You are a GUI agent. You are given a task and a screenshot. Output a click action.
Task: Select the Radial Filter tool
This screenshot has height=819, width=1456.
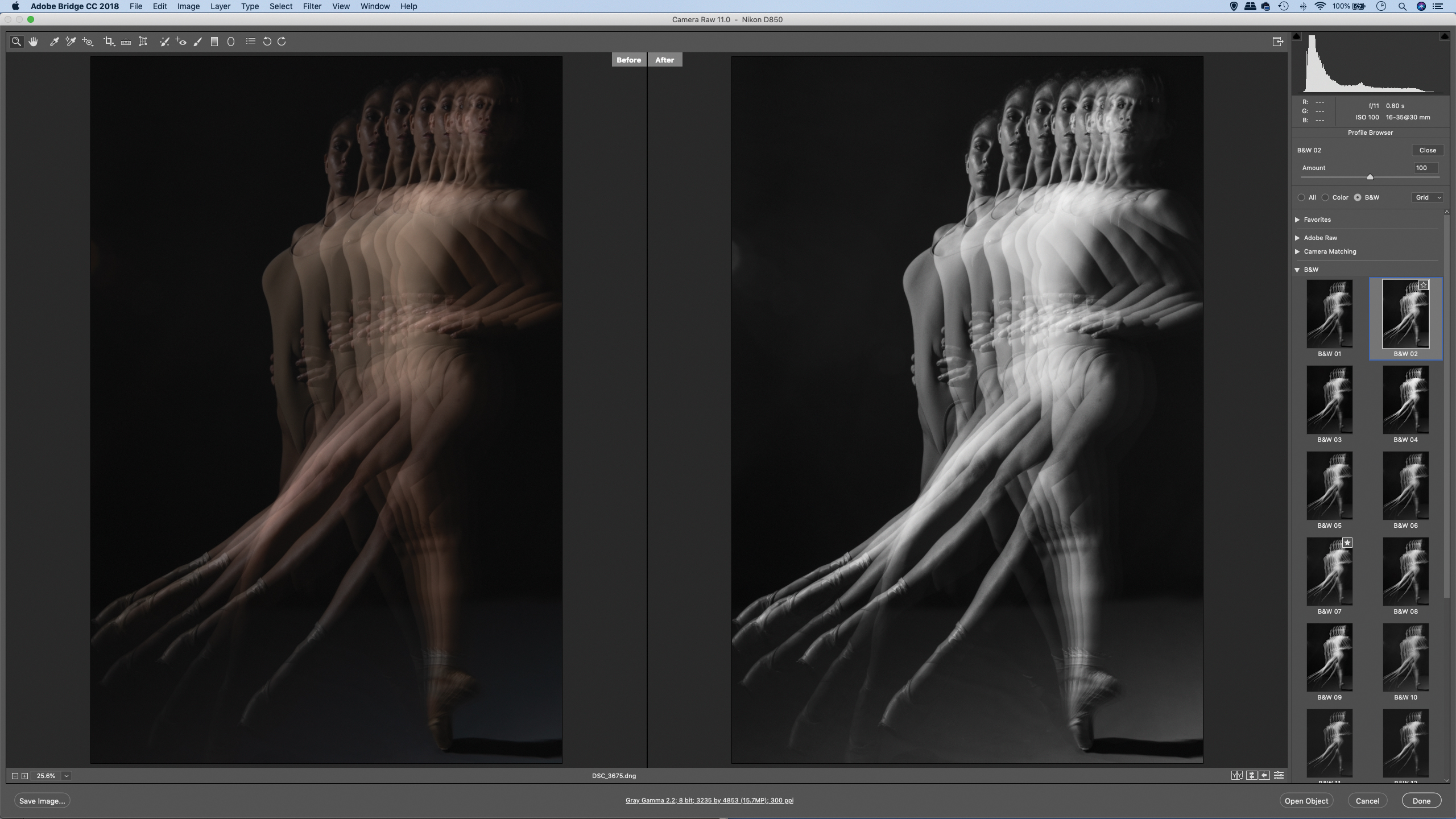(x=231, y=42)
